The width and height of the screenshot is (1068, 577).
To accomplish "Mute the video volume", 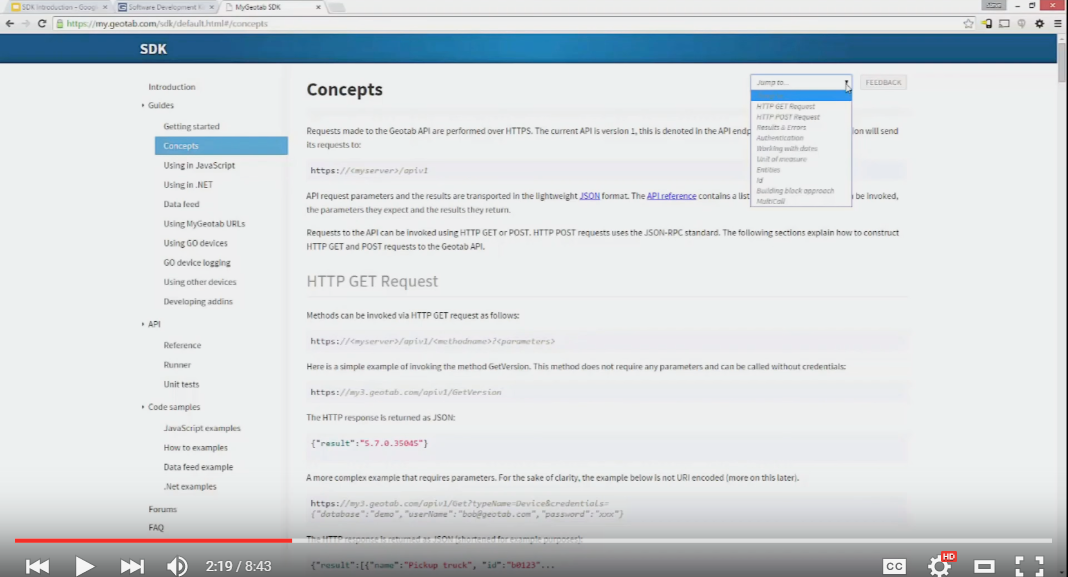I will click(x=177, y=566).
